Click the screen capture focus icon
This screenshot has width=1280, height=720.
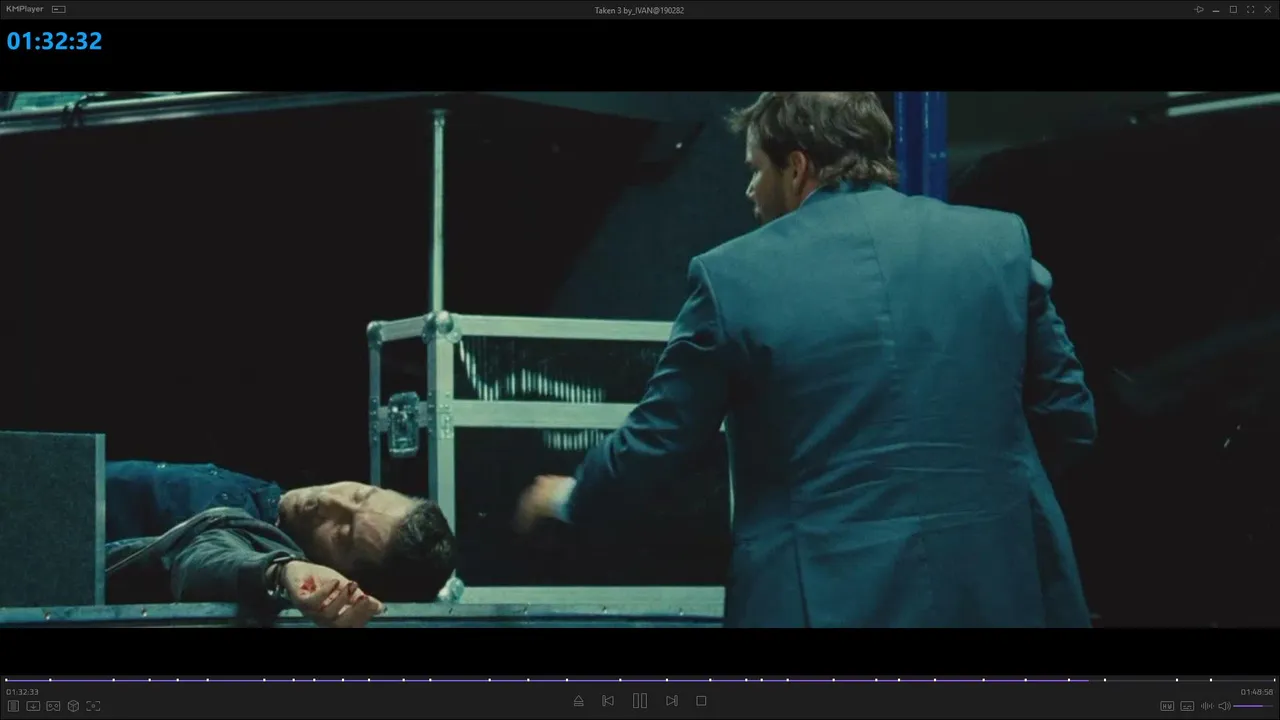(x=93, y=706)
